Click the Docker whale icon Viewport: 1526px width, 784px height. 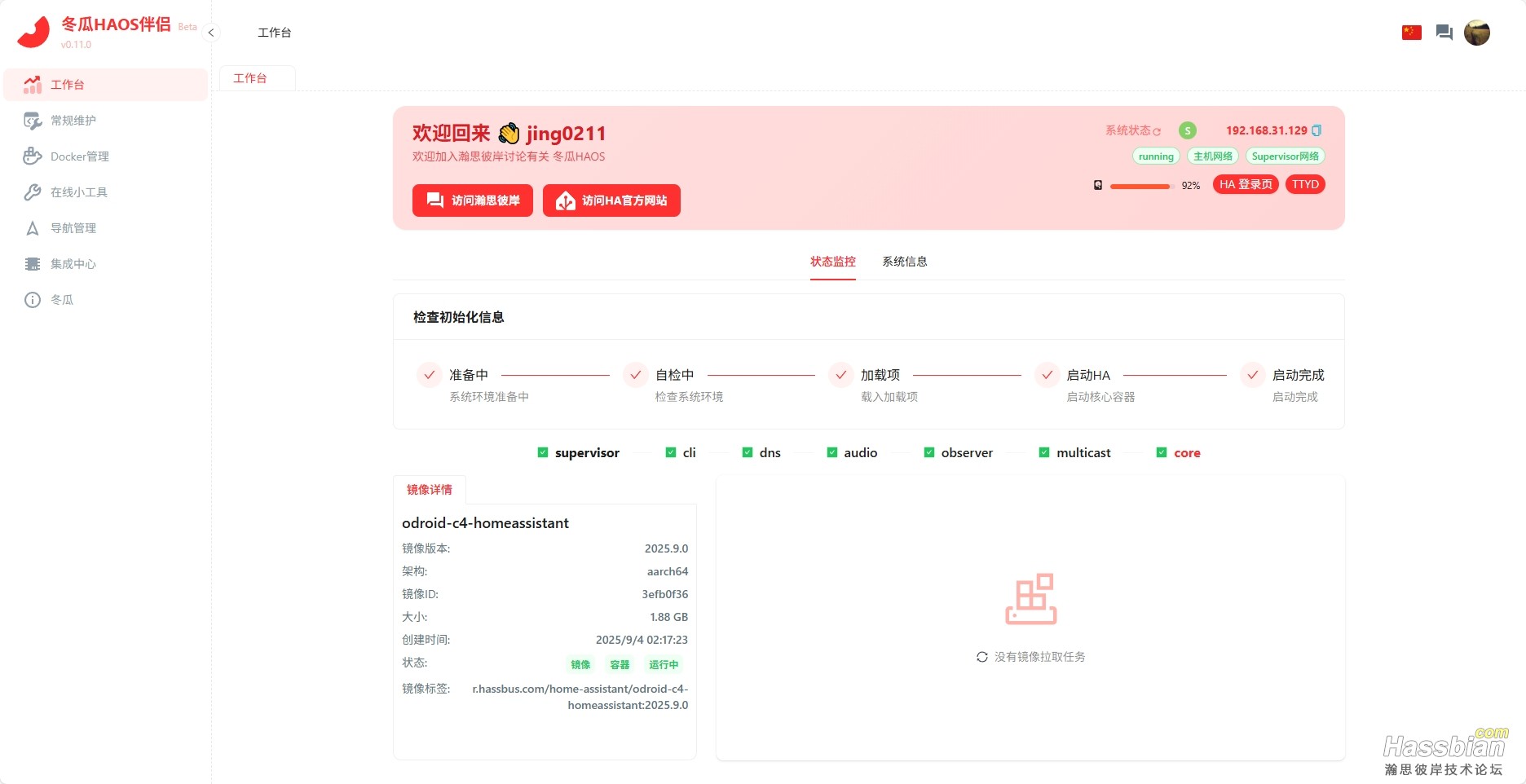click(x=33, y=156)
